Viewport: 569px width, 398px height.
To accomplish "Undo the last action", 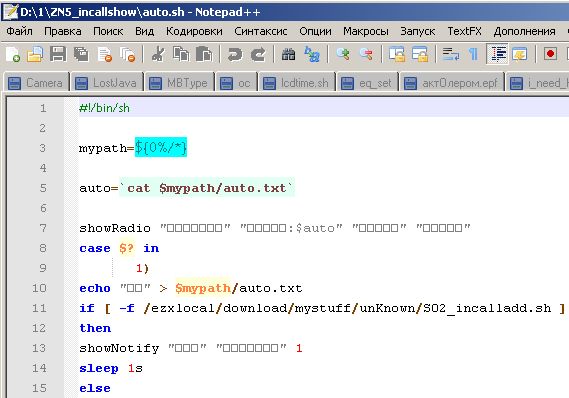I will 235,54.
